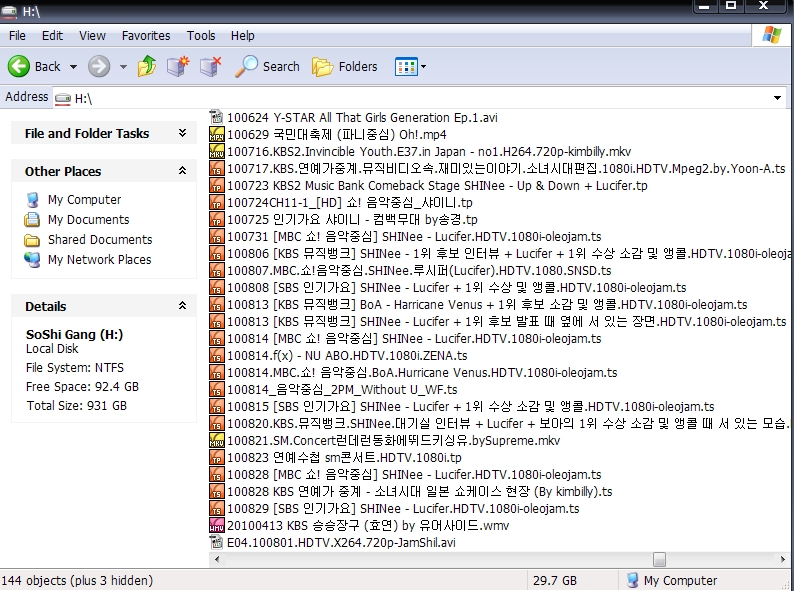Click the Windows flag logo
This screenshot has height=591, width=794.
[x=772, y=35]
